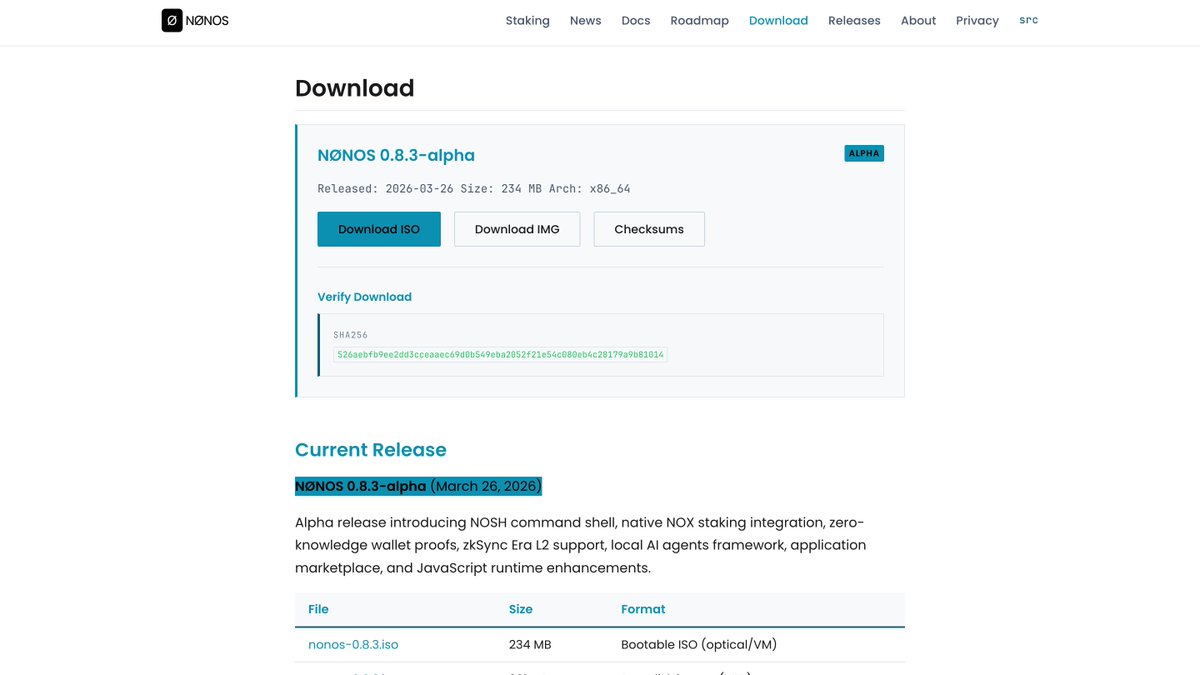1200x675 pixels.
Task: Click the Download ISO button
Action: point(379,229)
